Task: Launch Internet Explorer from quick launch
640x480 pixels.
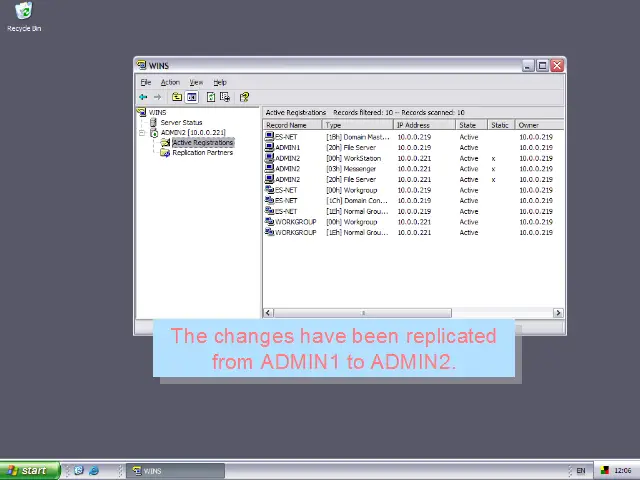Action: 94,470
